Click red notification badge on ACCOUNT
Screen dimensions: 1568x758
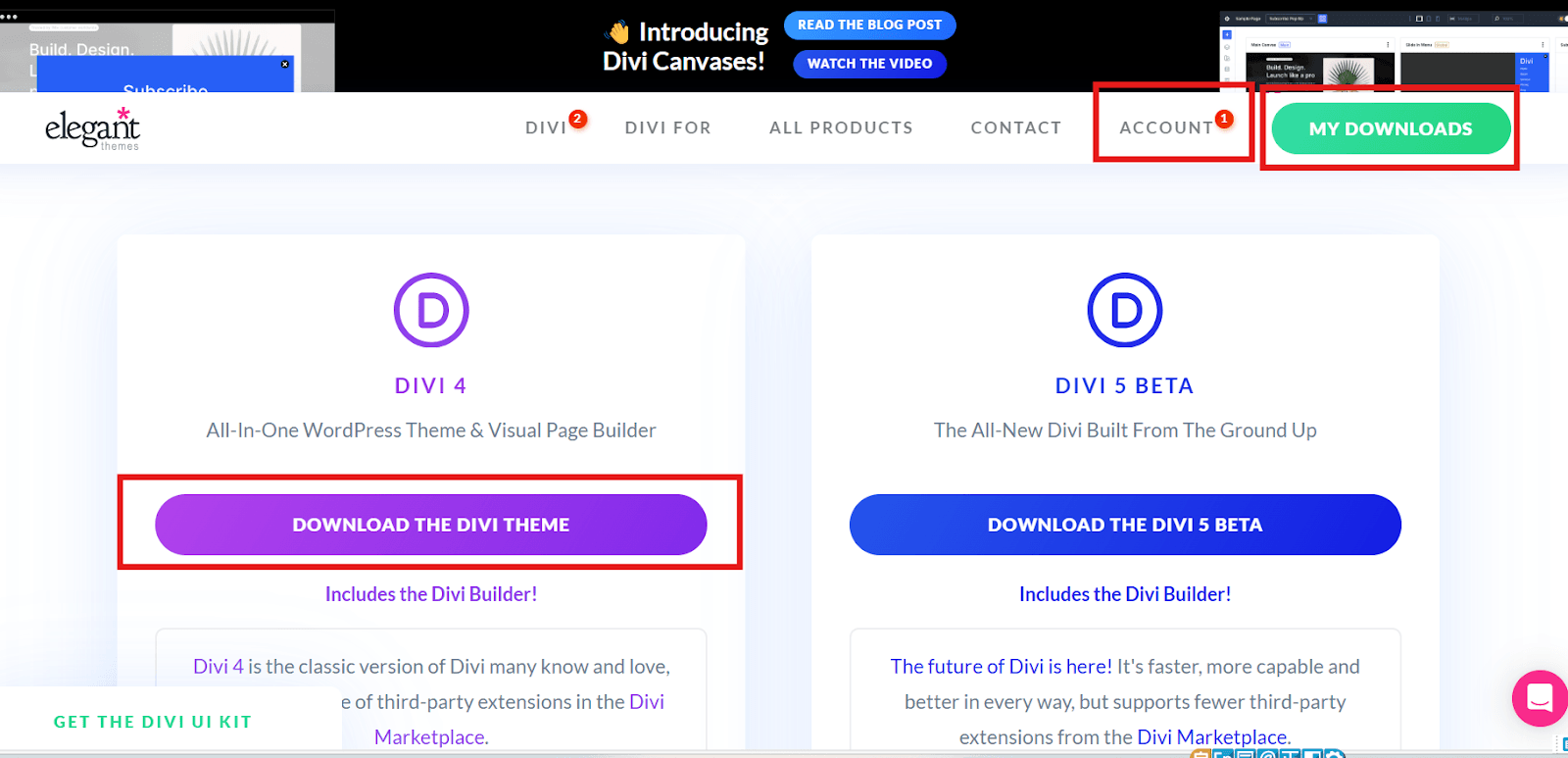point(1224,119)
